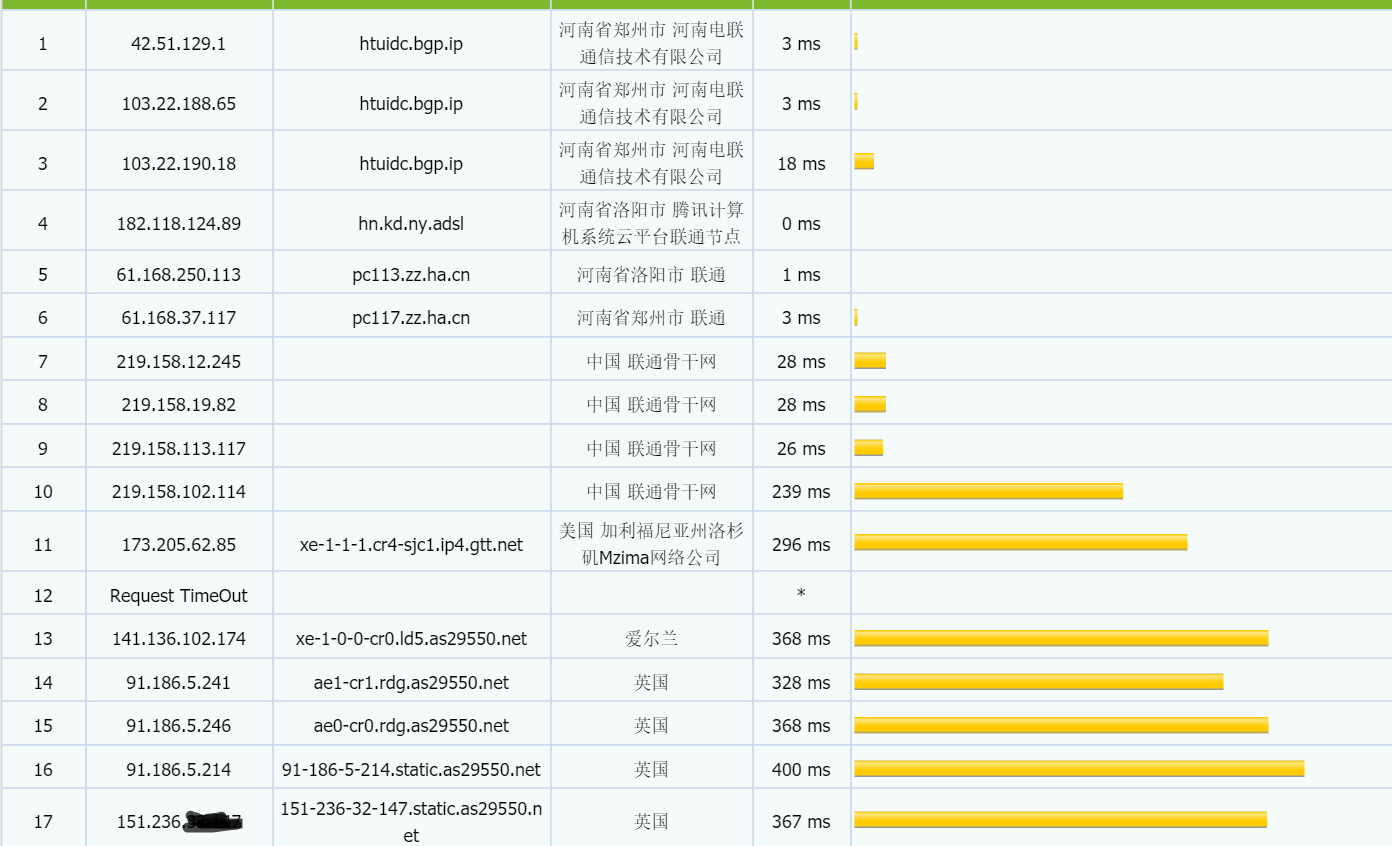
Task: Select IP address 173.205.62.85
Action: [x=178, y=545]
